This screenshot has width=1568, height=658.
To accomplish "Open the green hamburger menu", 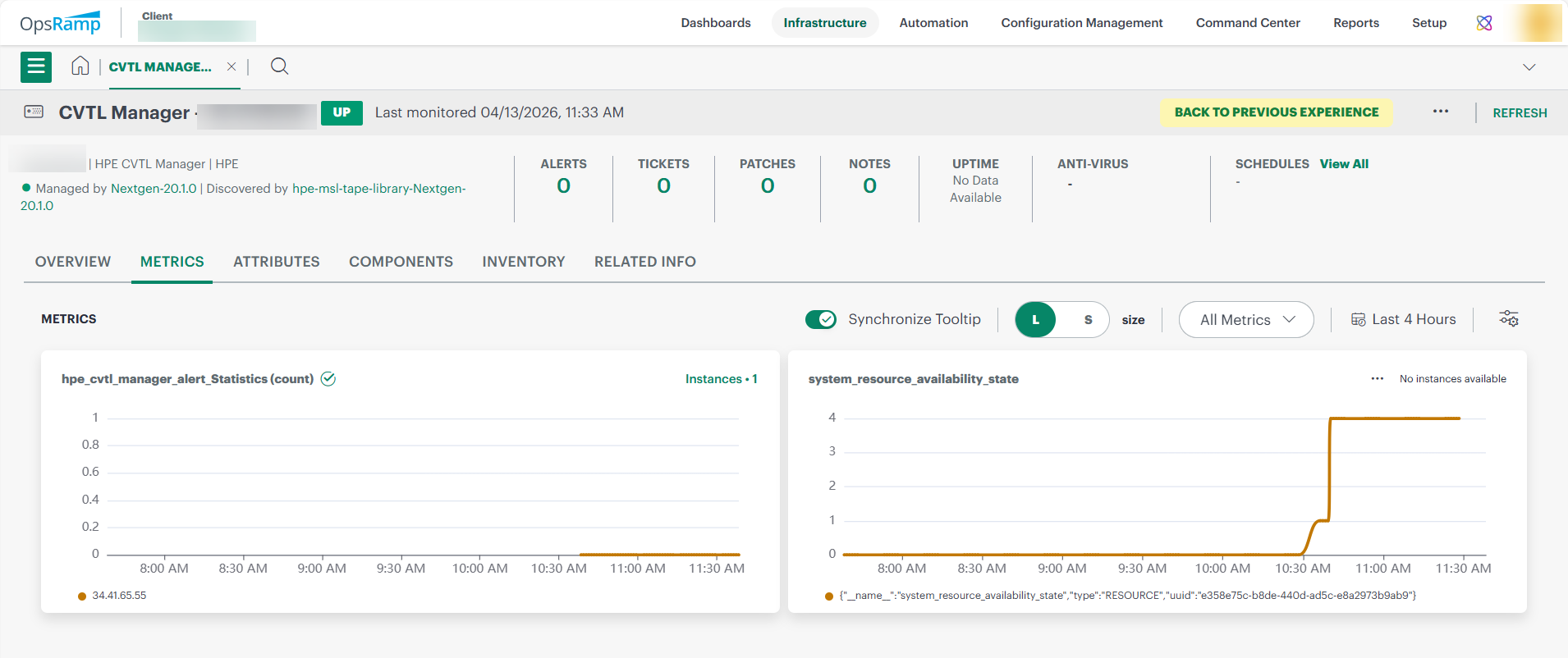I will (36, 67).
